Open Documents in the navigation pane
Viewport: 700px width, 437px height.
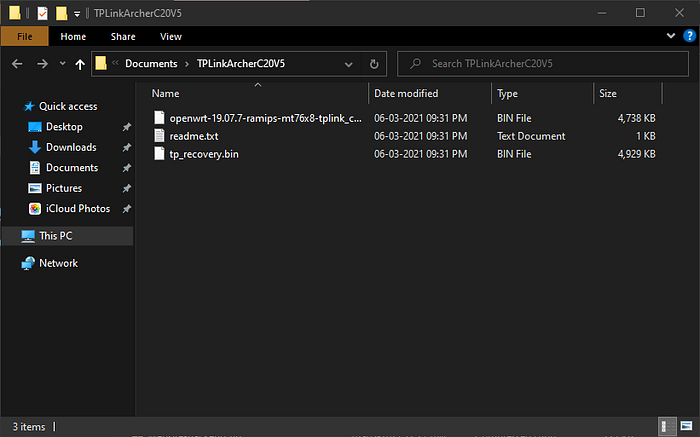(x=72, y=168)
